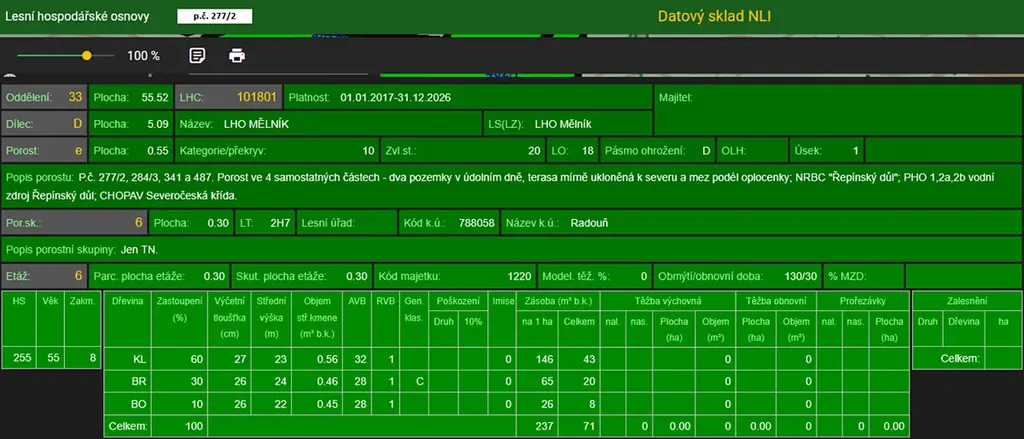
Task: Click the Porost value e
Action: click(x=78, y=150)
